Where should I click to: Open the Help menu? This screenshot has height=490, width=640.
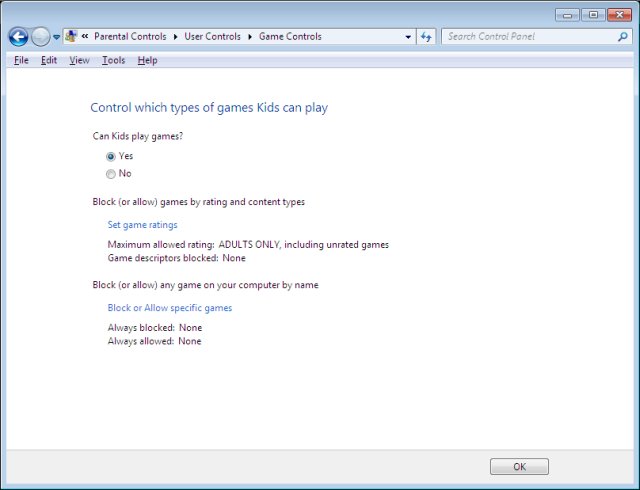(x=147, y=60)
